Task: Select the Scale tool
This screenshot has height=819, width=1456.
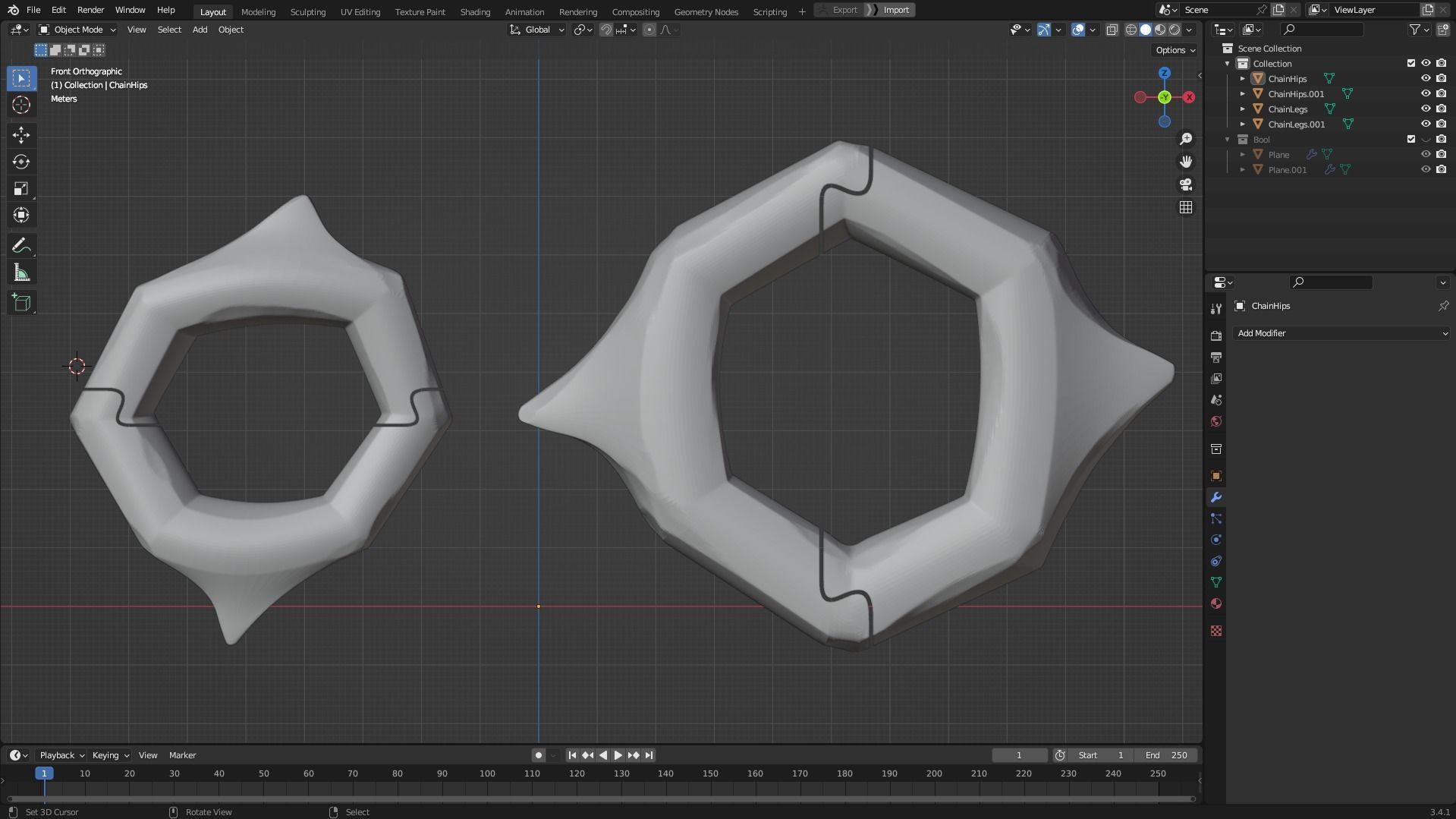Action: pyautogui.click(x=21, y=188)
